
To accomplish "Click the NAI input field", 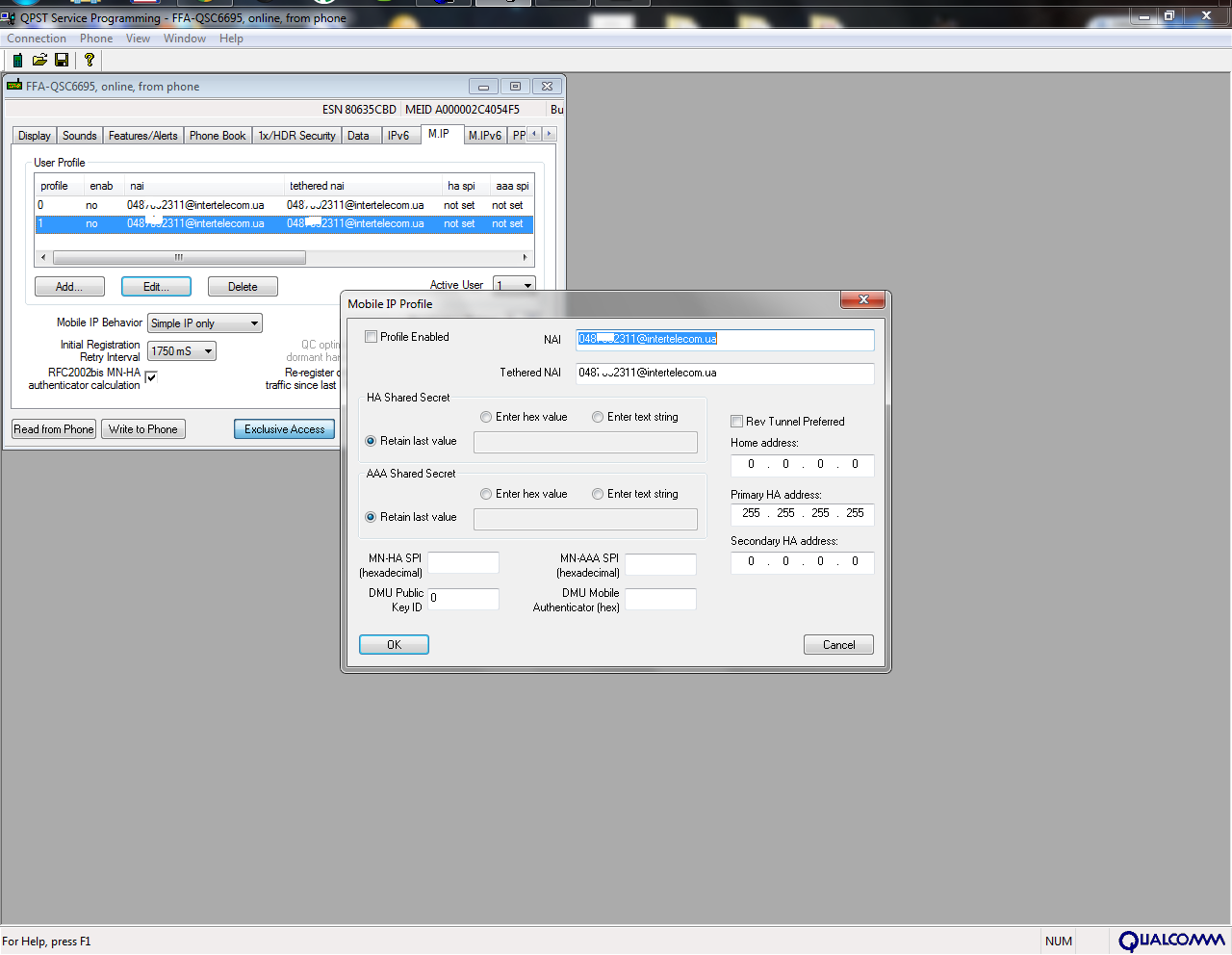I will pos(725,339).
